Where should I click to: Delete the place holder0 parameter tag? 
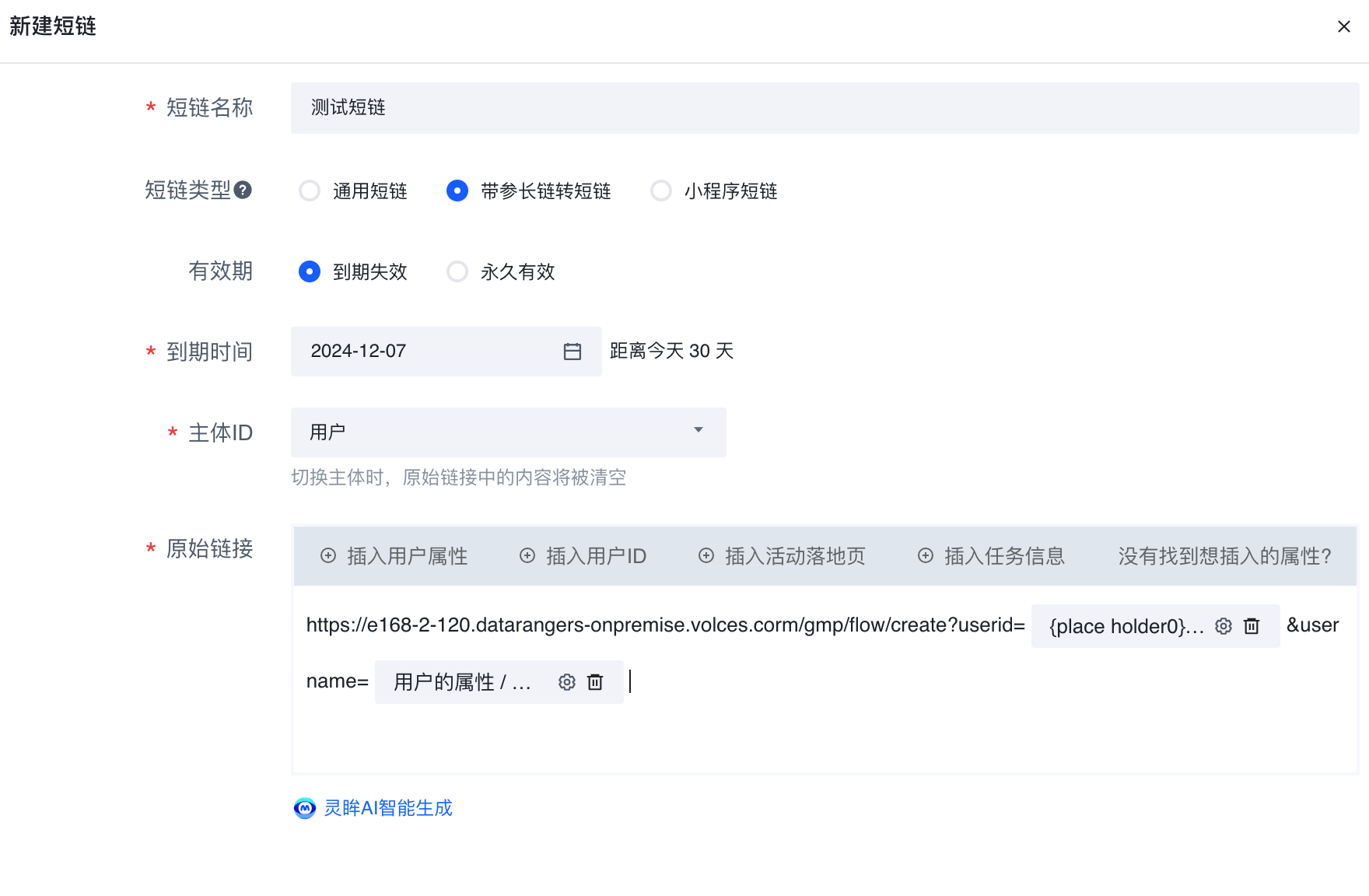[x=1252, y=626]
